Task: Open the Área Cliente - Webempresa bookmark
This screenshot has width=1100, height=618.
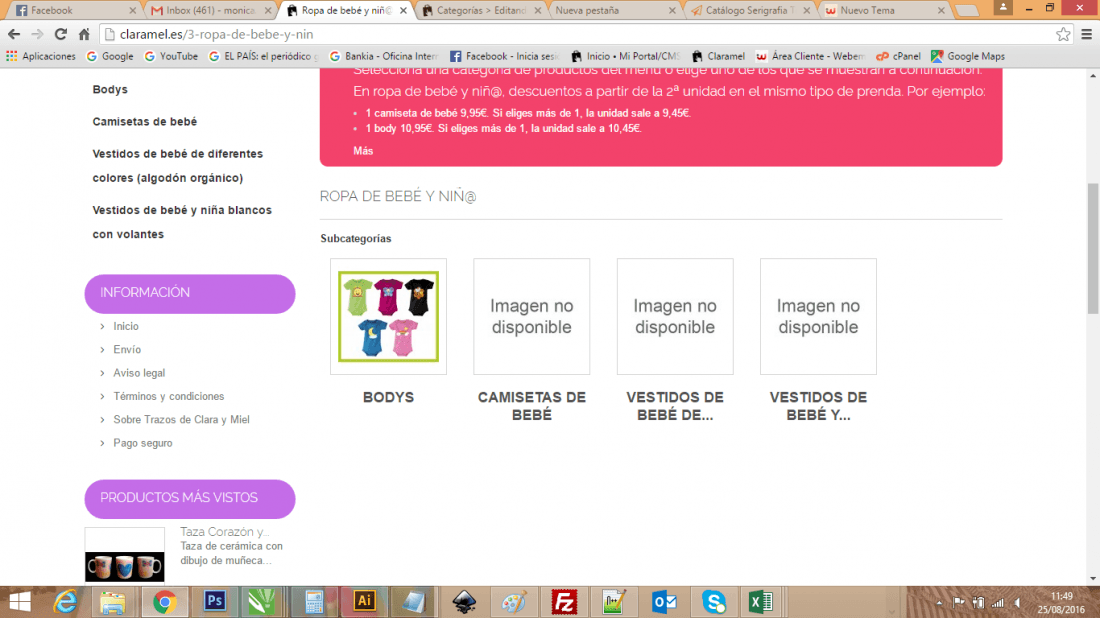Action: [x=810, y=56]
